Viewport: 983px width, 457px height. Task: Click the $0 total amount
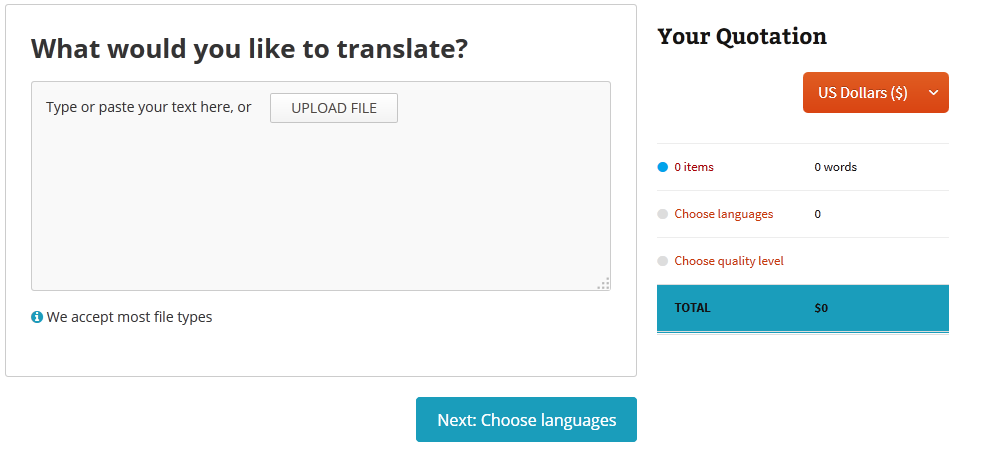[x=821, y=308]
